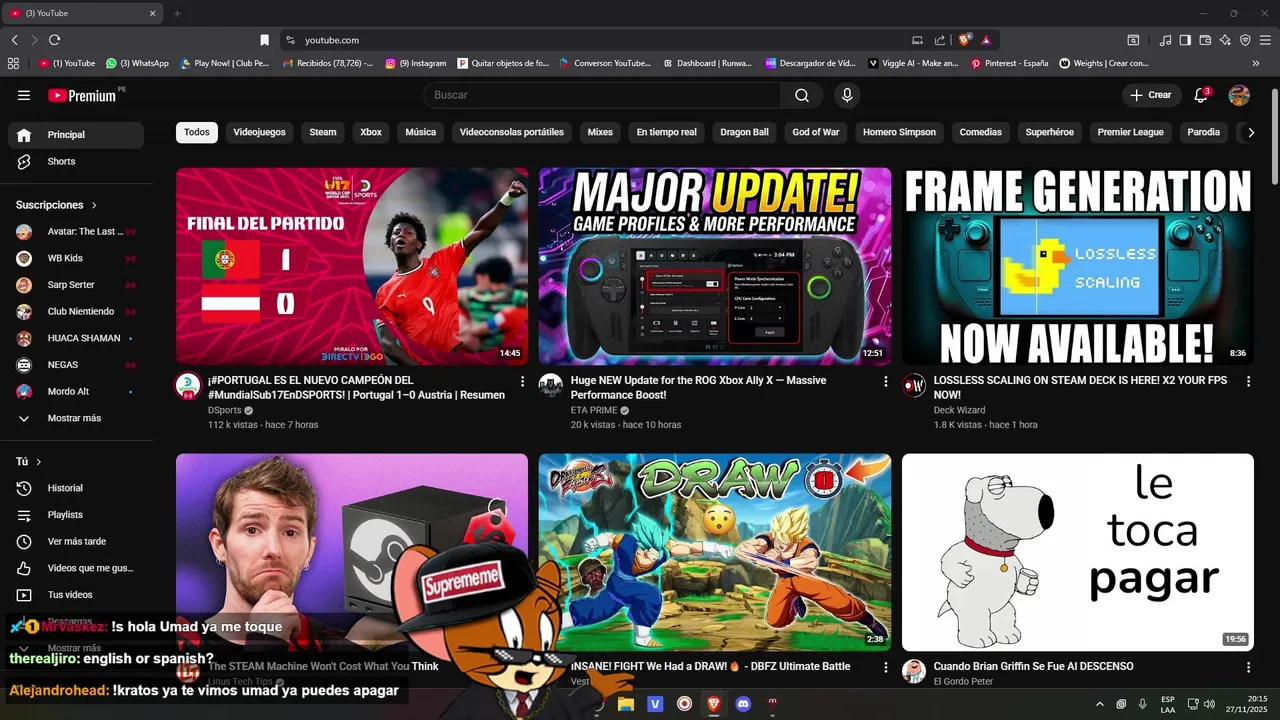Expand the Tú section chevron
The image size is (1280, 720).
39,462
